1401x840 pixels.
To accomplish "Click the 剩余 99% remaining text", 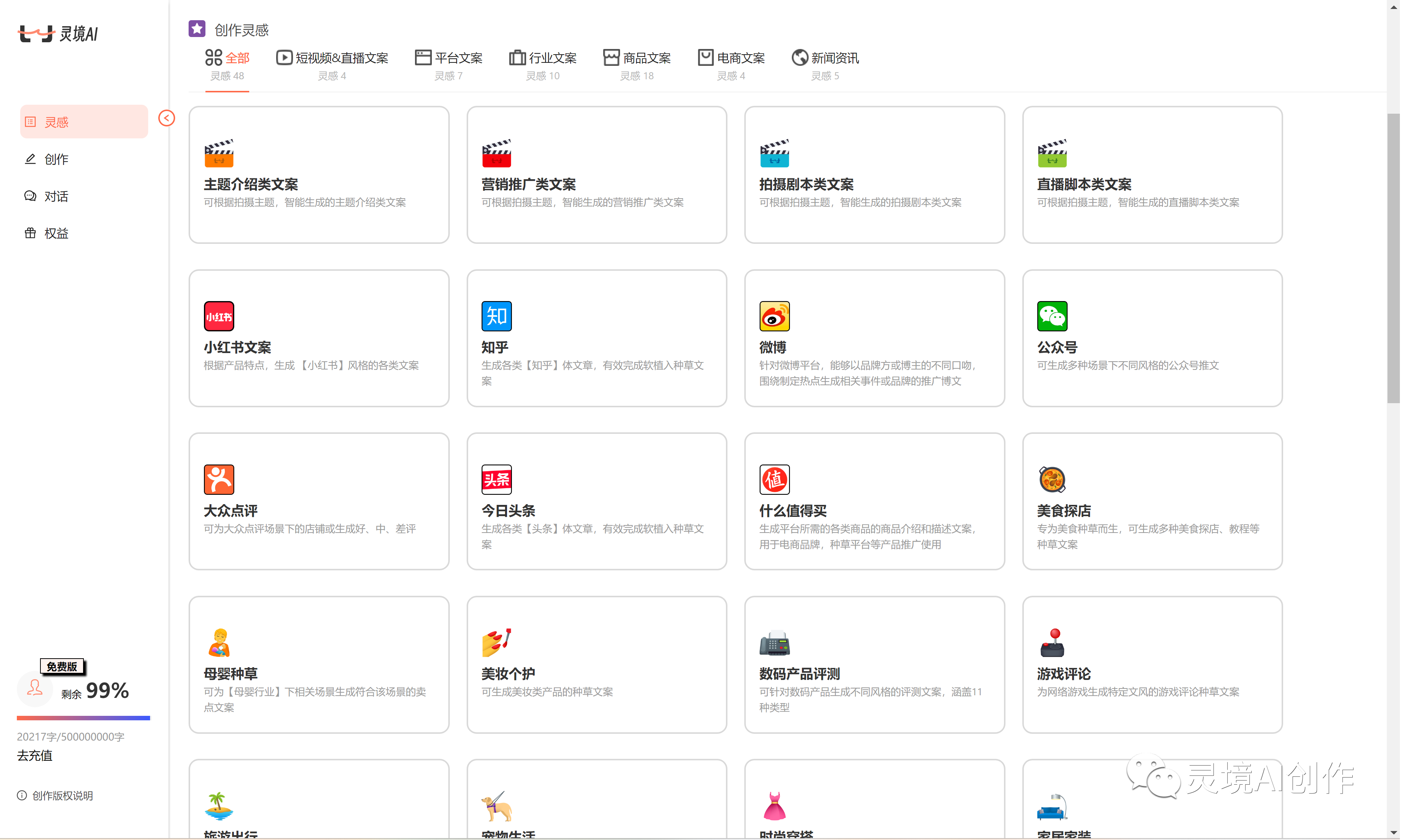I will 95,690.
